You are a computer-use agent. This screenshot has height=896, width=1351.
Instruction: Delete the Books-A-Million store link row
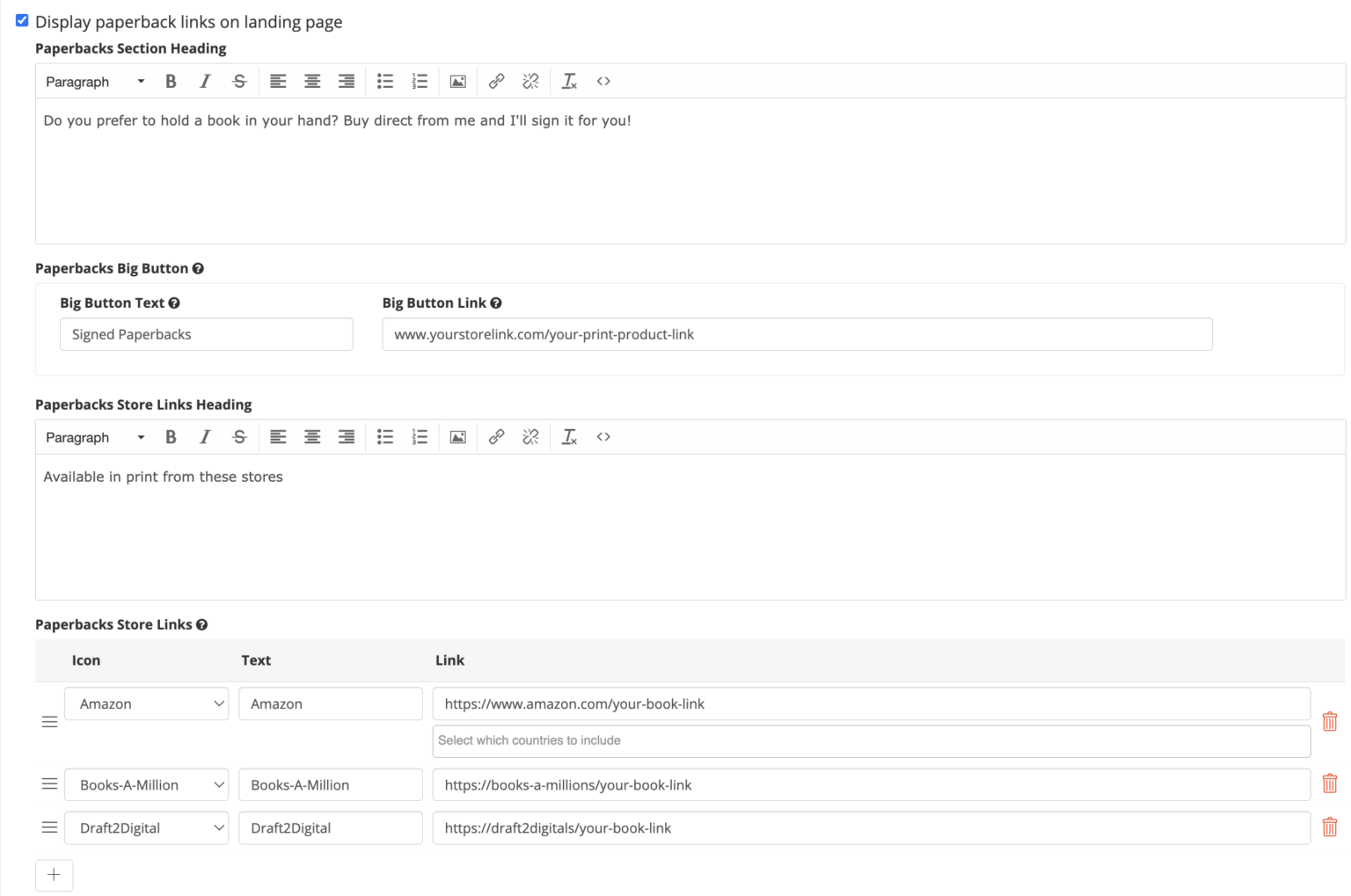coord(1329,783)
